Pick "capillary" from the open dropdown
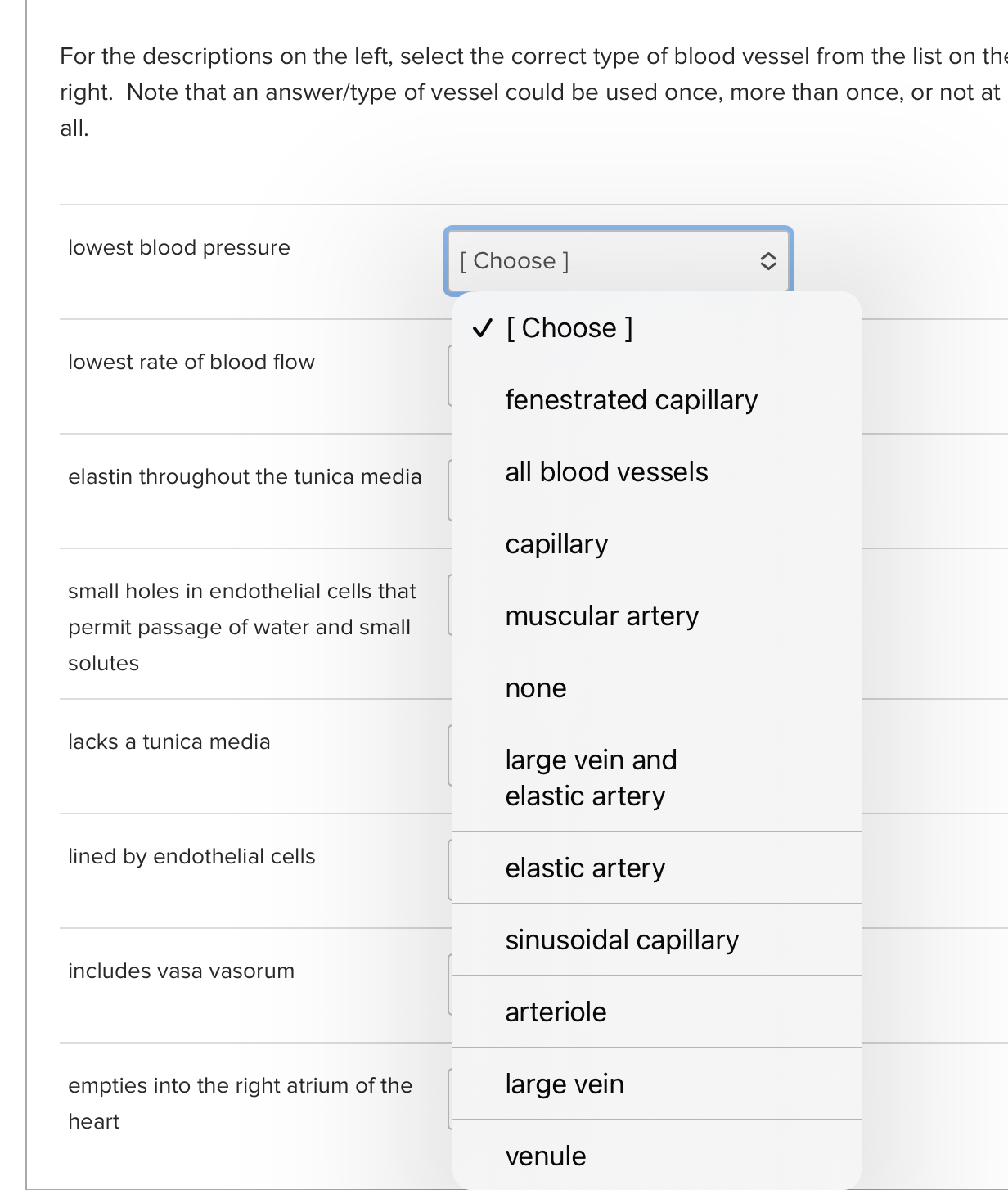The height and width of the screenshot is (1190, 1008). coord(556,543)
